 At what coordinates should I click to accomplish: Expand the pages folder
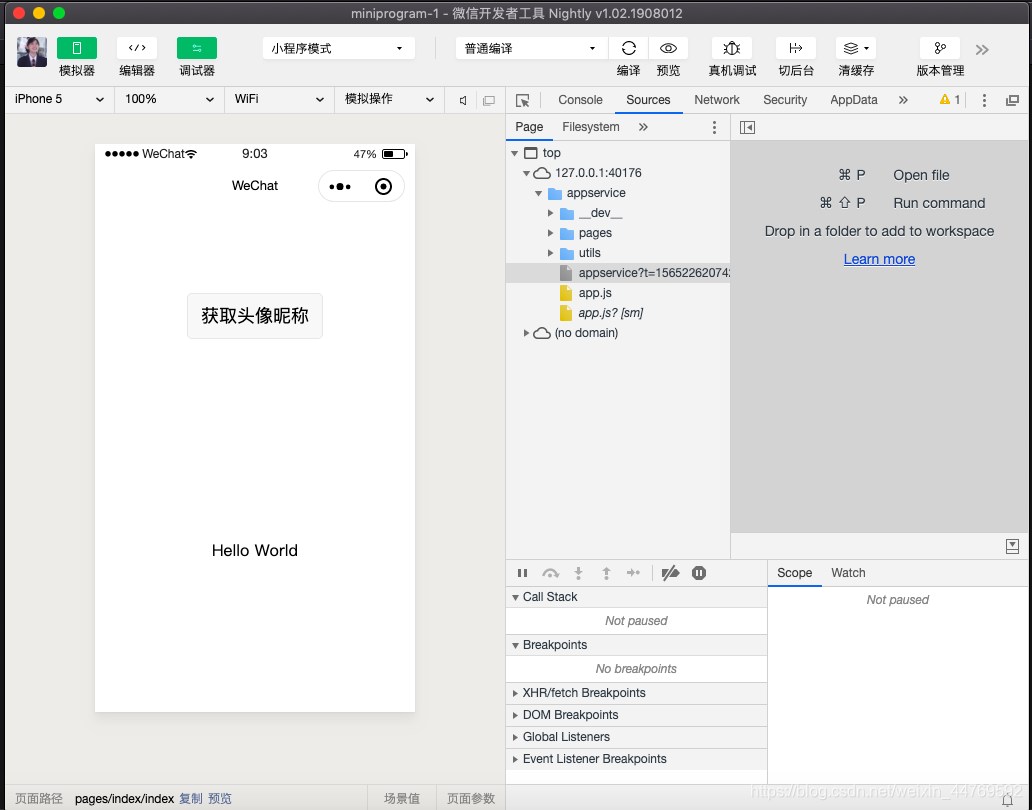click(x=550, y=233)
